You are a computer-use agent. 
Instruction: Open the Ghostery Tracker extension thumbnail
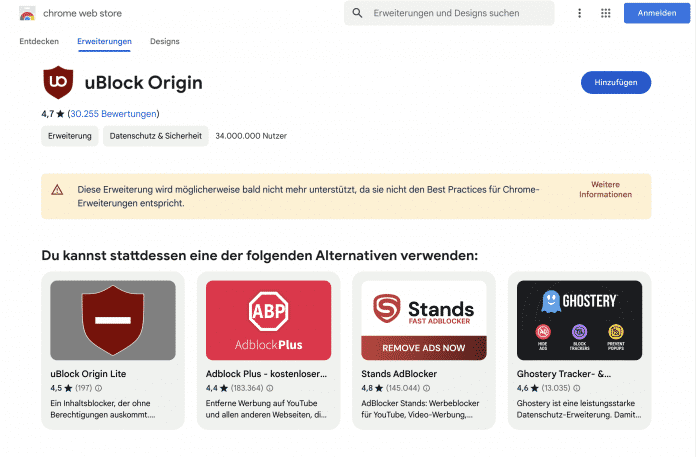click(x=579, y=320)
